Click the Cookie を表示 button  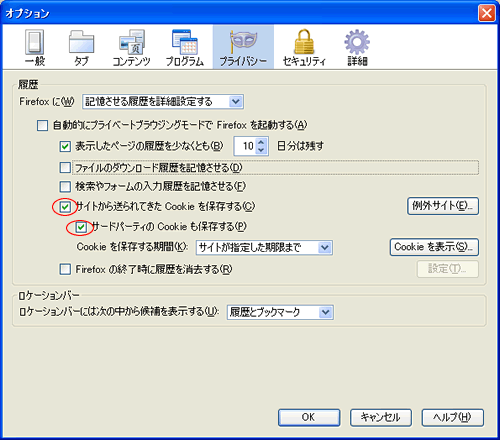[x=434, y=247]
